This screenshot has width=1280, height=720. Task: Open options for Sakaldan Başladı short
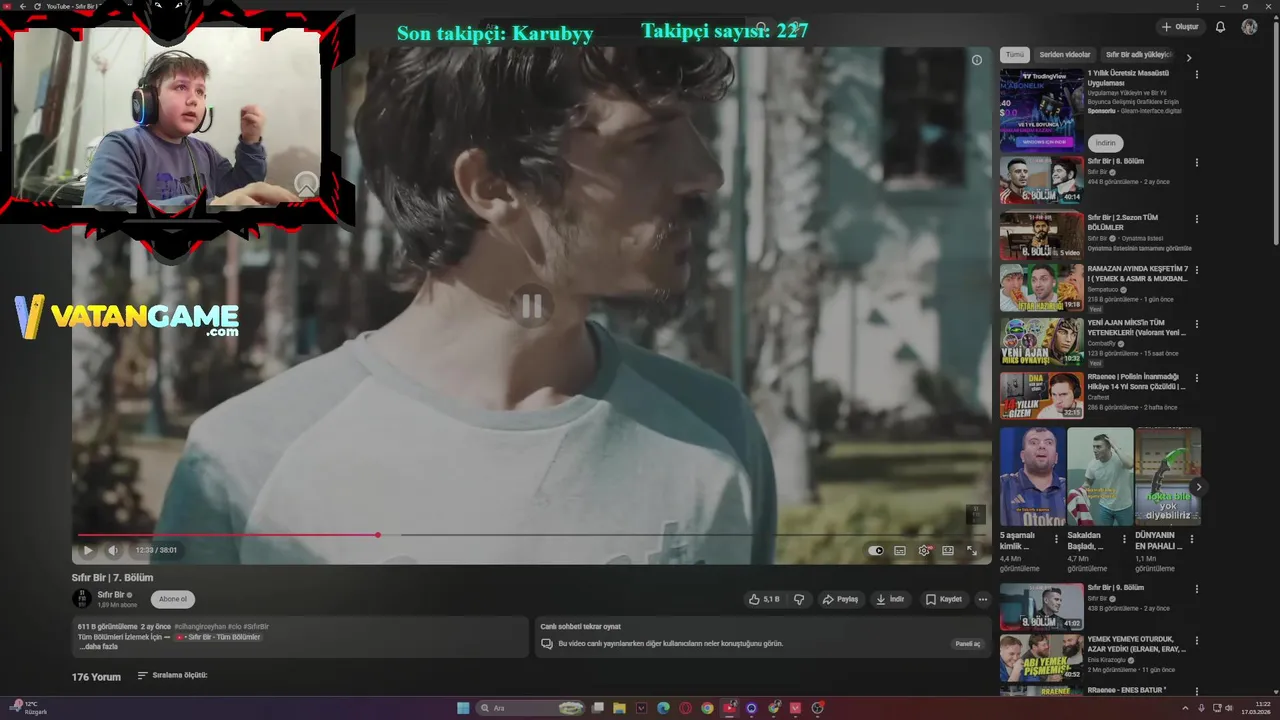pyautogui.click(x=1124, y=540)
